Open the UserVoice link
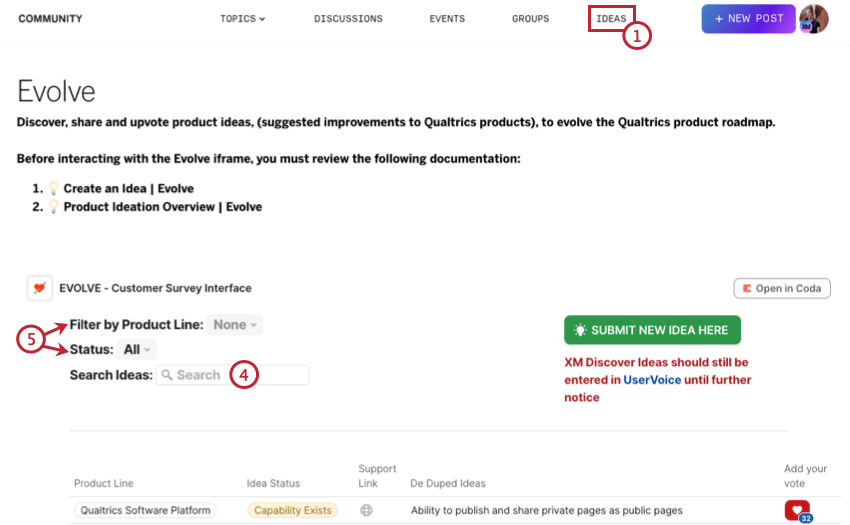Image resolution: width=850 pixels, height=525 pixels. point(652,380)
